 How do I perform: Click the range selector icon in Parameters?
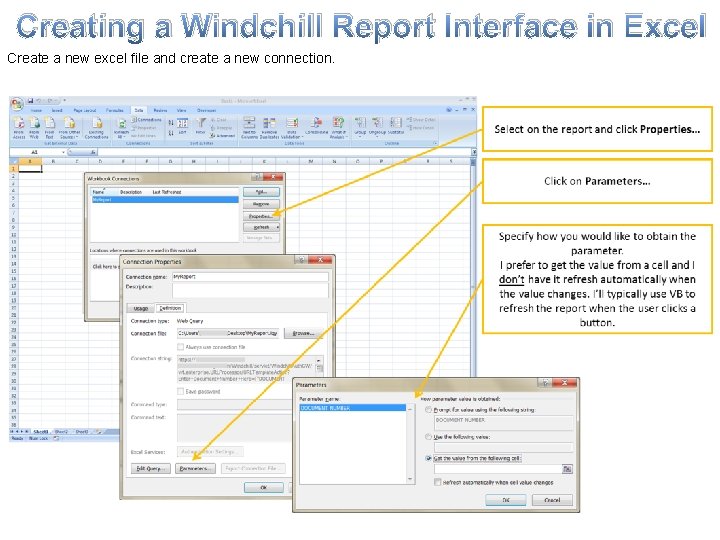[x=567, y=469]
